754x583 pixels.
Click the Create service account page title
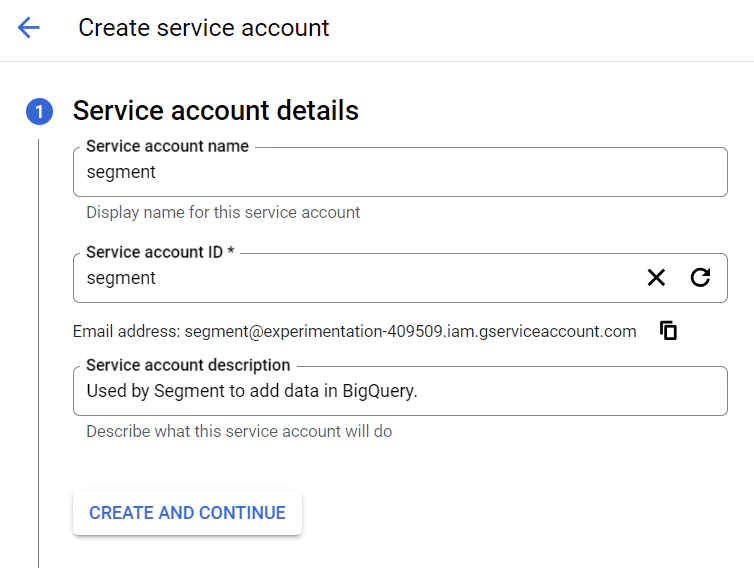[203, 28]
